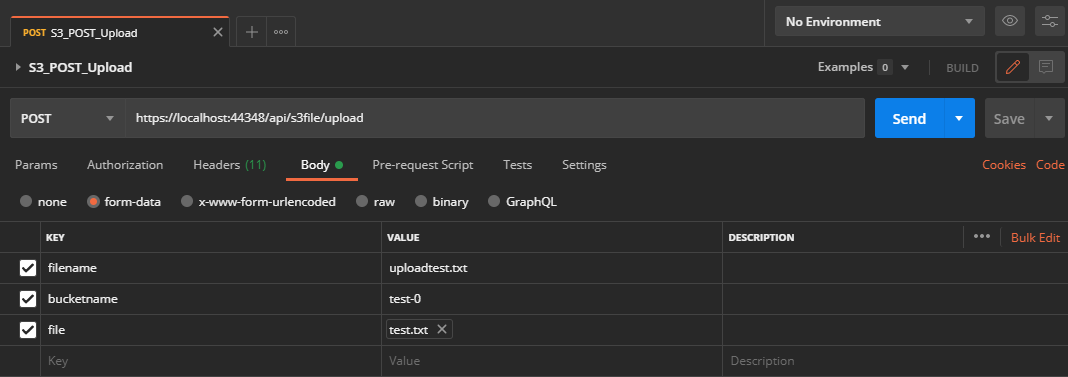The width and height of the screenshot is (1068, 377).
Task: Open the Cookies link
Action: [1004, 165]
